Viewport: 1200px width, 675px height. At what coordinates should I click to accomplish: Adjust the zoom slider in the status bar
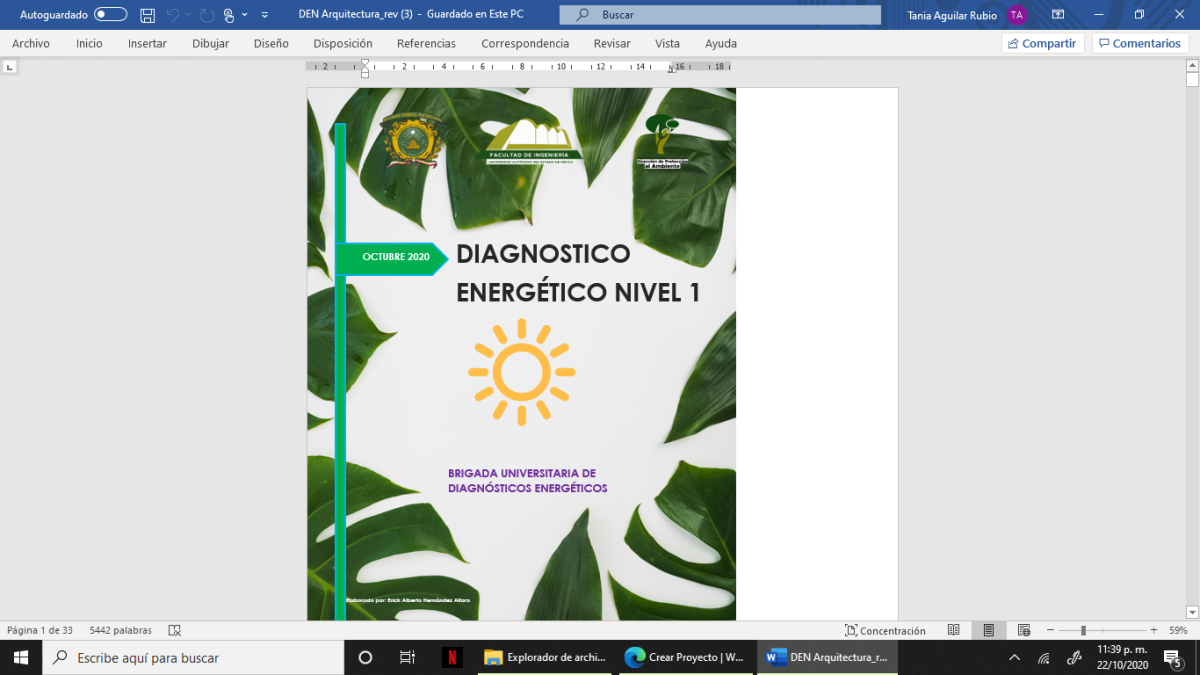[x=1085, y=630]
